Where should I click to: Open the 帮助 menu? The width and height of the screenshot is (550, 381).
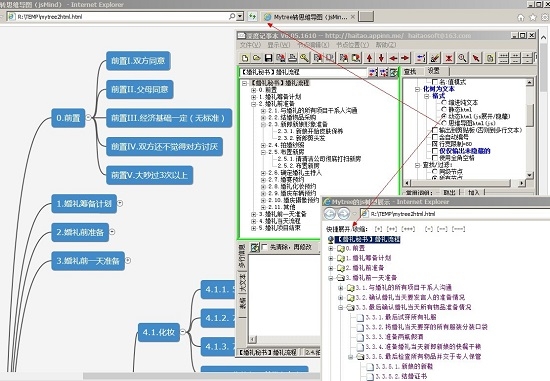click(386, 45)
